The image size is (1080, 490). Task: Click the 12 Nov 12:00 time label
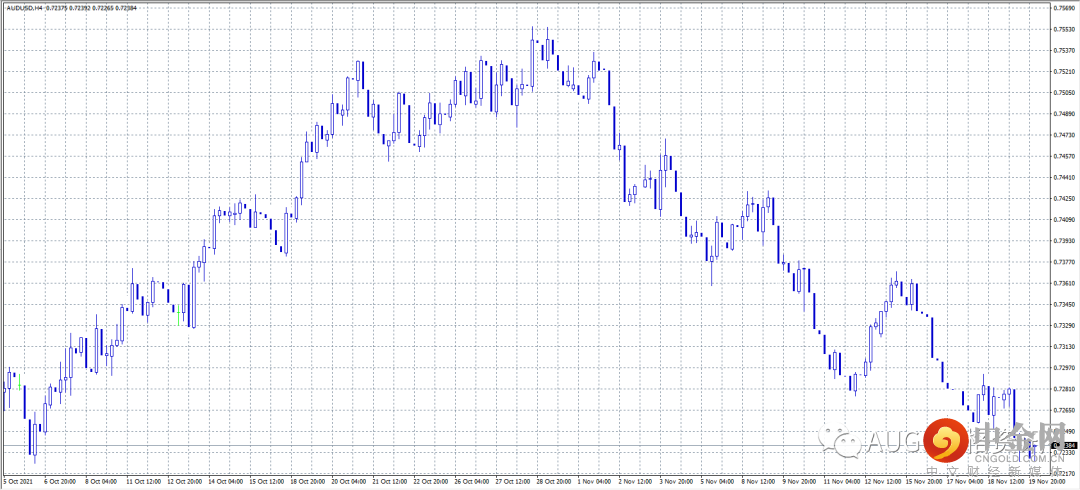(x=884, y=482)
